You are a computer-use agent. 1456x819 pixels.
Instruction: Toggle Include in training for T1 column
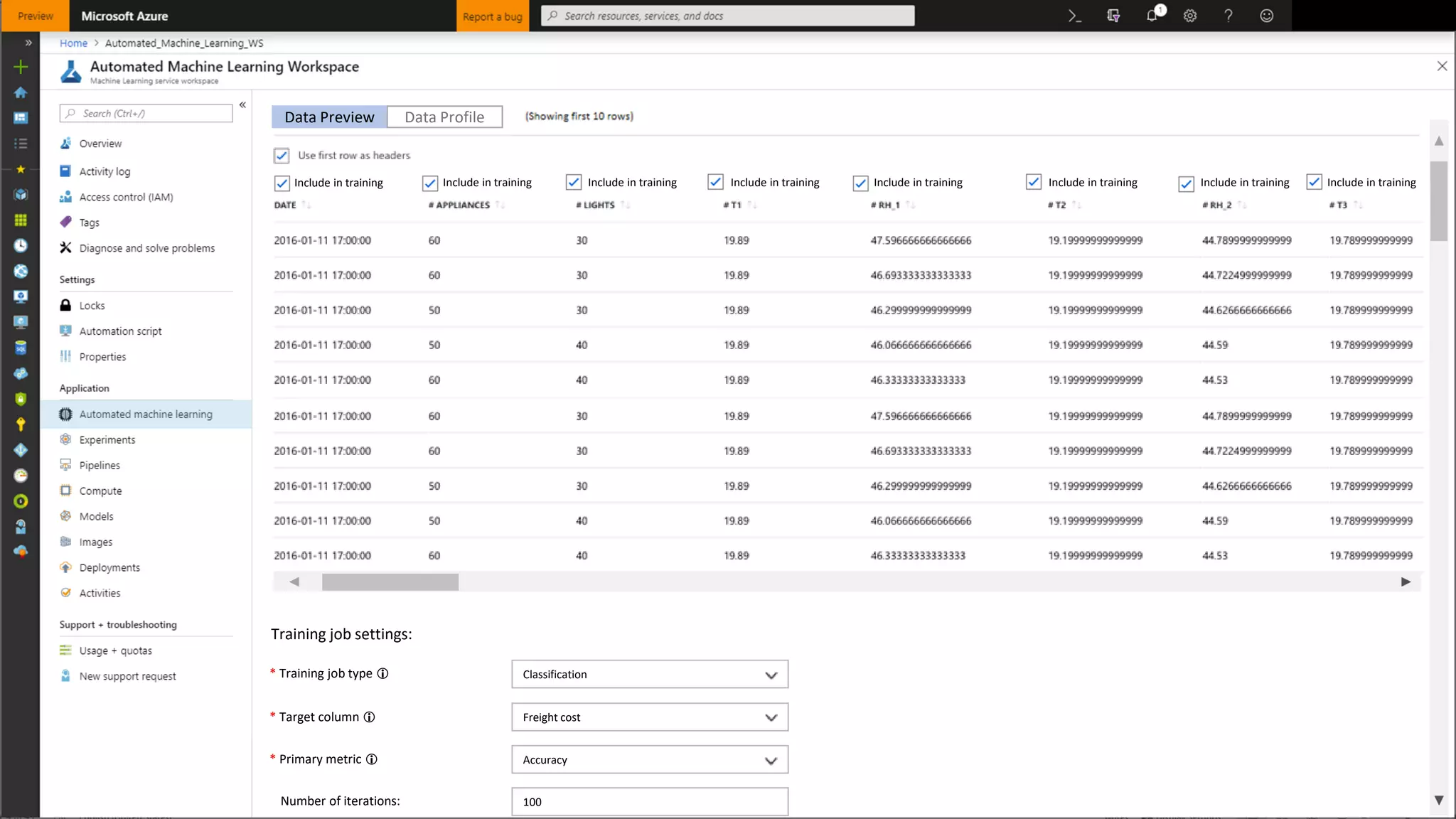pos(716,182)
